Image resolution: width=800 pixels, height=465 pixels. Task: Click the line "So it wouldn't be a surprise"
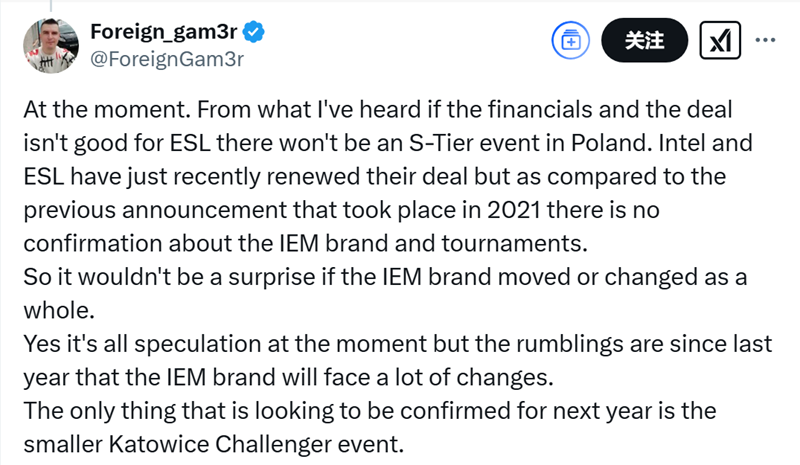click(385, 277)
